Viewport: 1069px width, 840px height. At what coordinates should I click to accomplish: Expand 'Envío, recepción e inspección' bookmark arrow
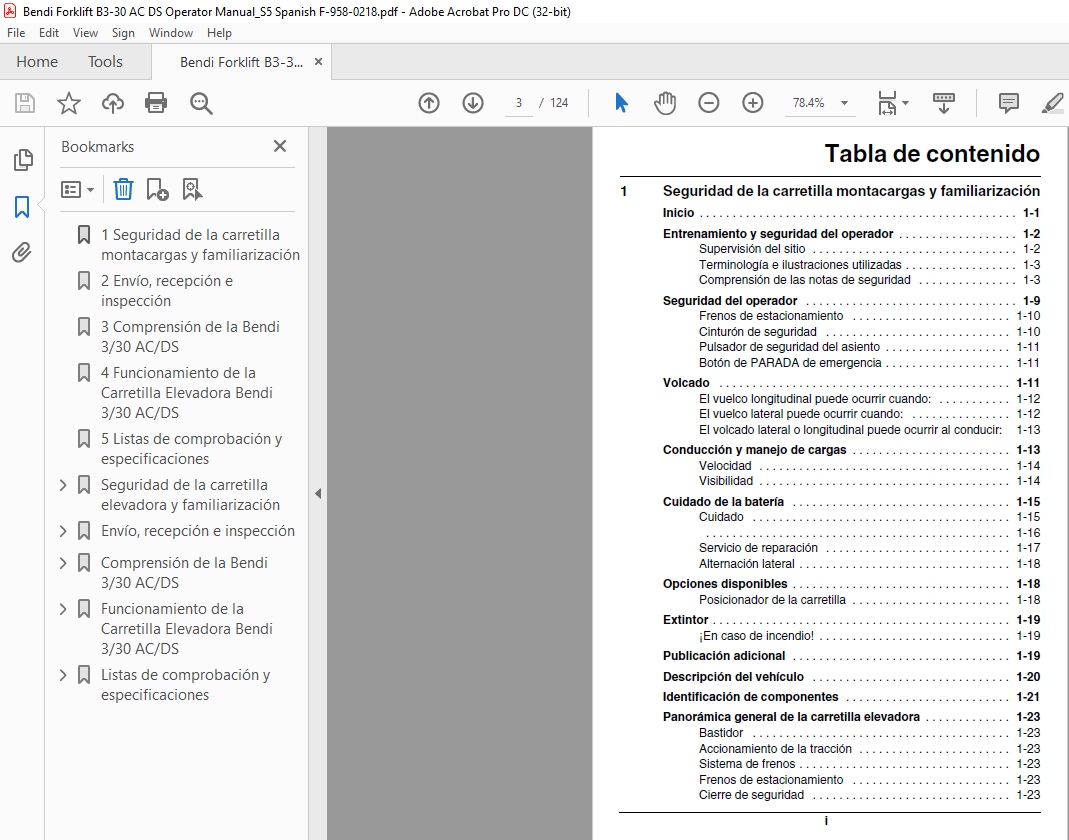coord(63,531)
